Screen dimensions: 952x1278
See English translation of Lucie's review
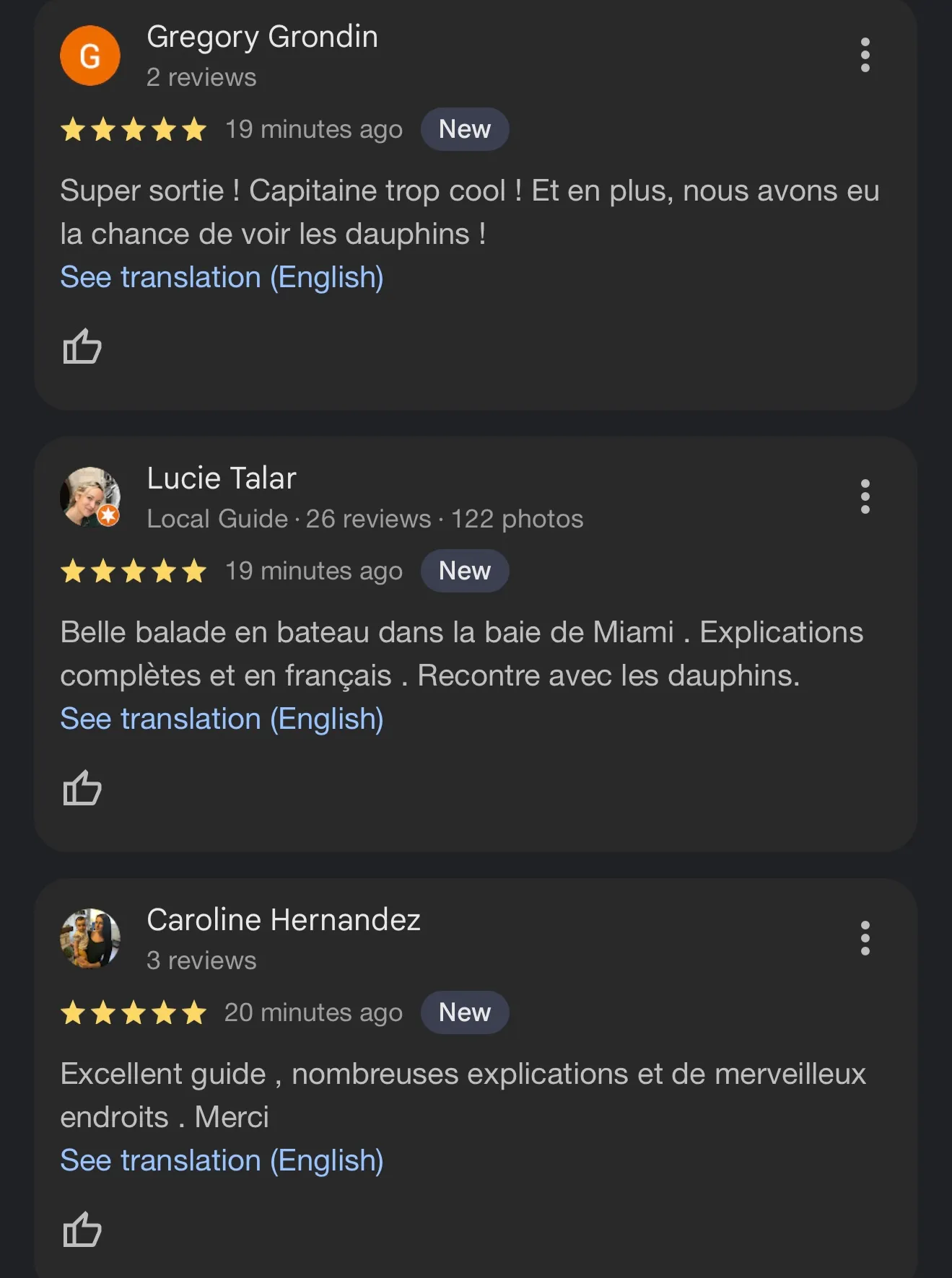pos(222,719)
